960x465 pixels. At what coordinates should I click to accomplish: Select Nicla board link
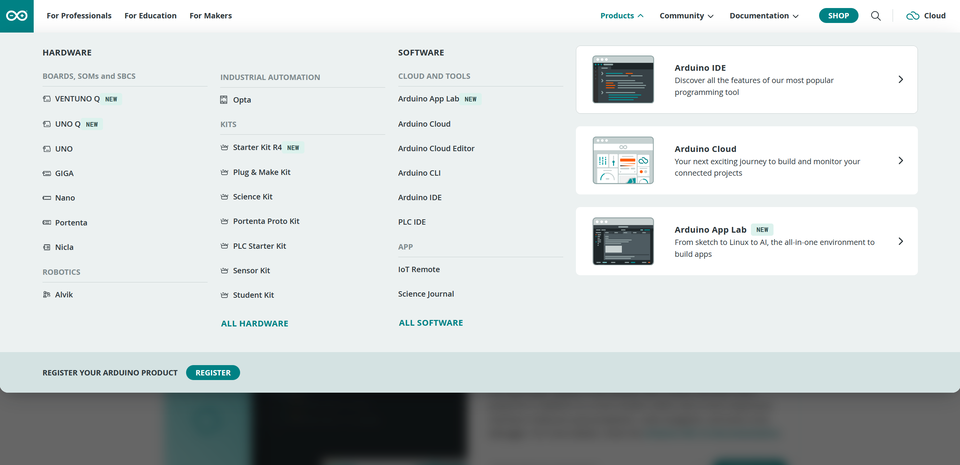64,247
